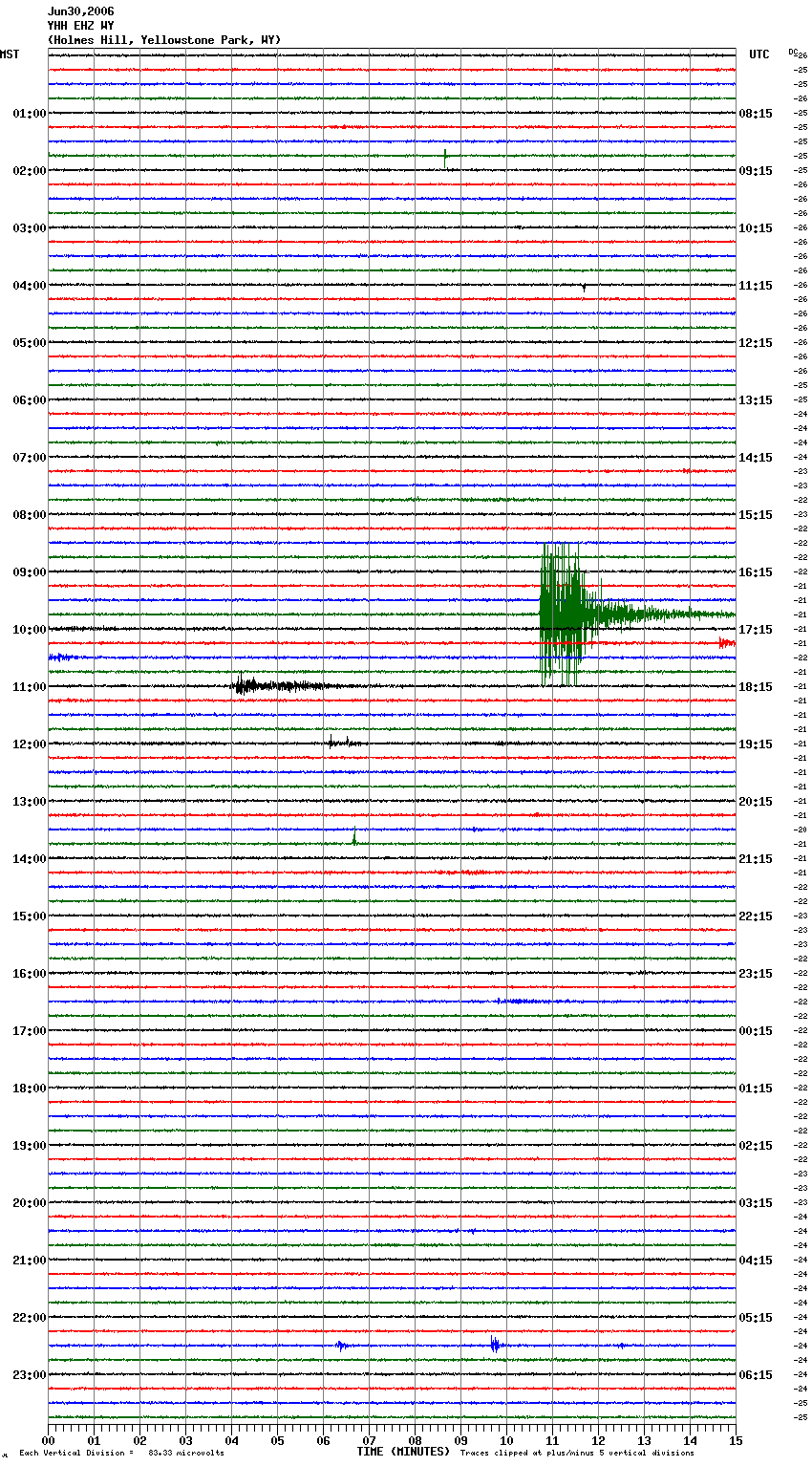Screen dimensions: 812x1466
Task: Click minute-axis tick label "03"
Action: coord(185,1440)
